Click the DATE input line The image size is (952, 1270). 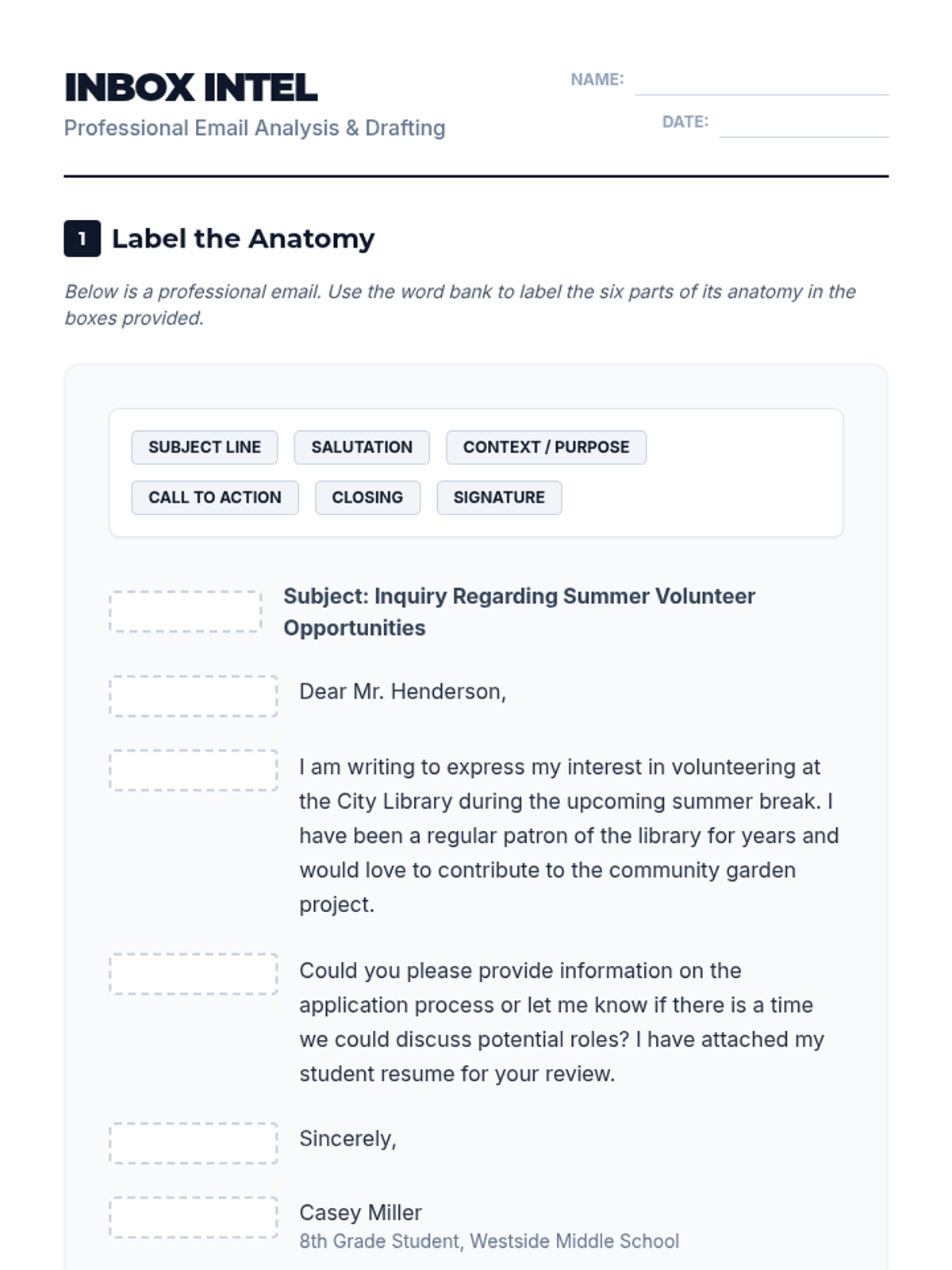803,125
